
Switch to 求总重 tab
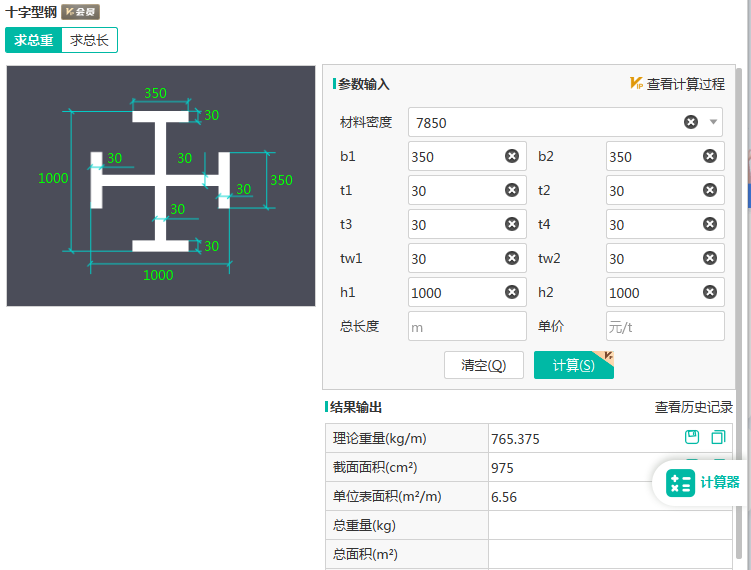[x=34, y=40]
